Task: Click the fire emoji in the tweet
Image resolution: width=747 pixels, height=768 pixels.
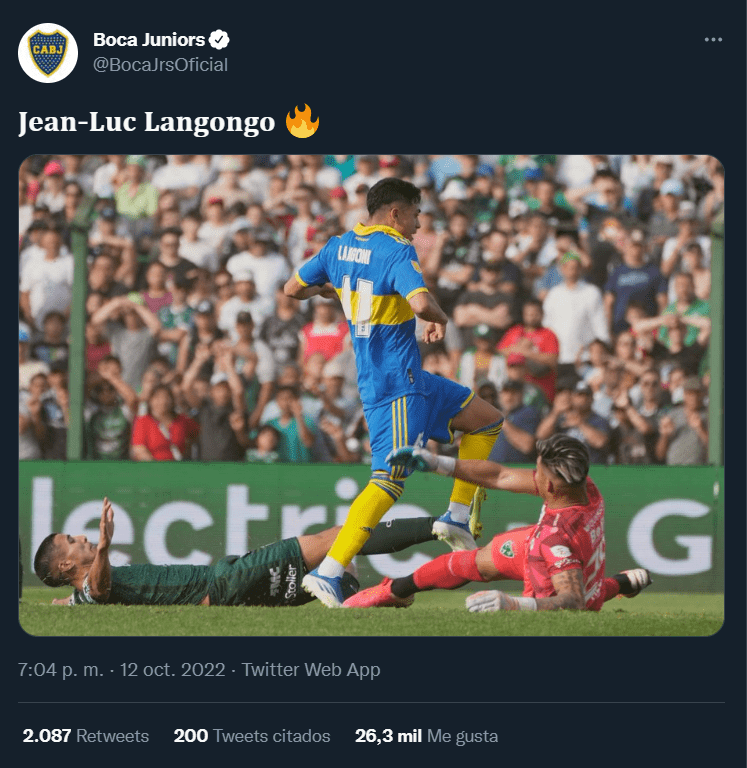Action: click(302, 121)
